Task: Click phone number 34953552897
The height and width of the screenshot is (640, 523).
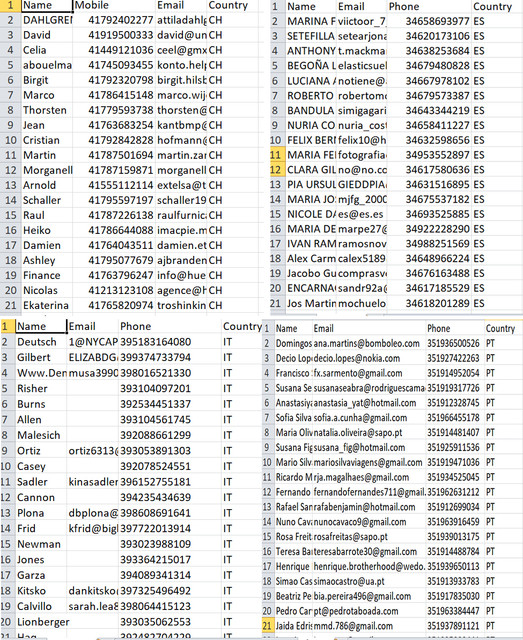Action: 429,155
